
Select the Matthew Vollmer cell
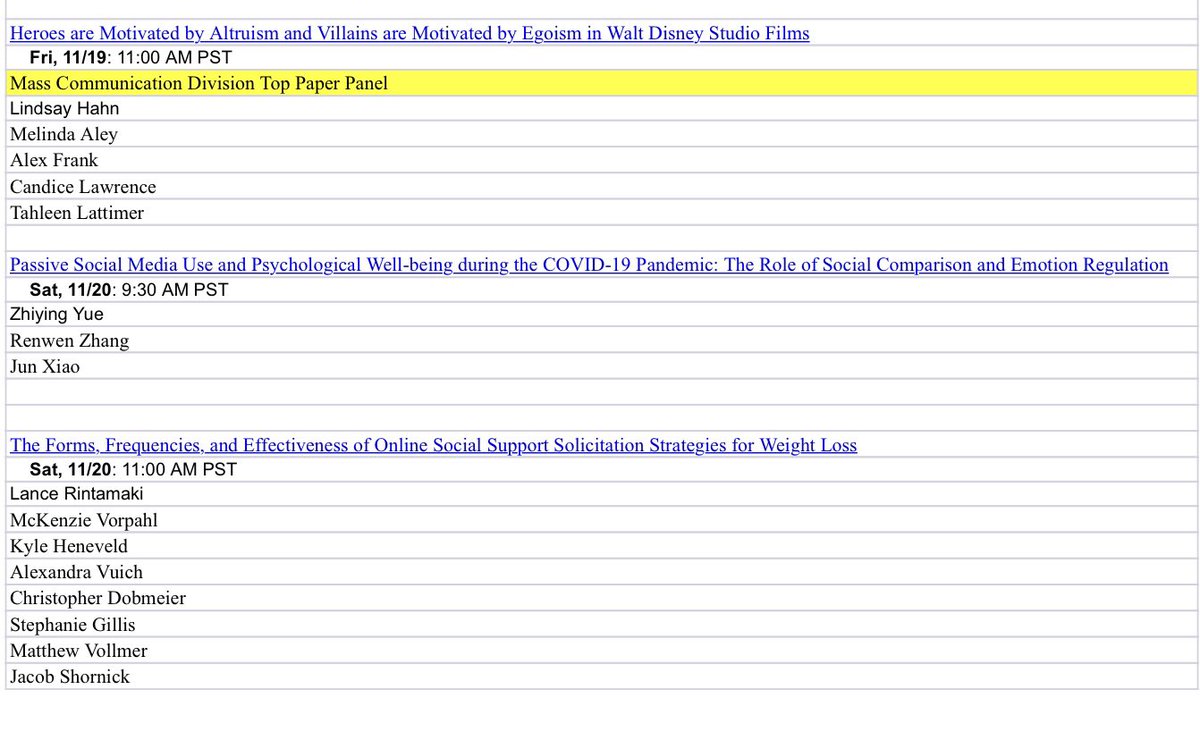(x=601, y=650)
